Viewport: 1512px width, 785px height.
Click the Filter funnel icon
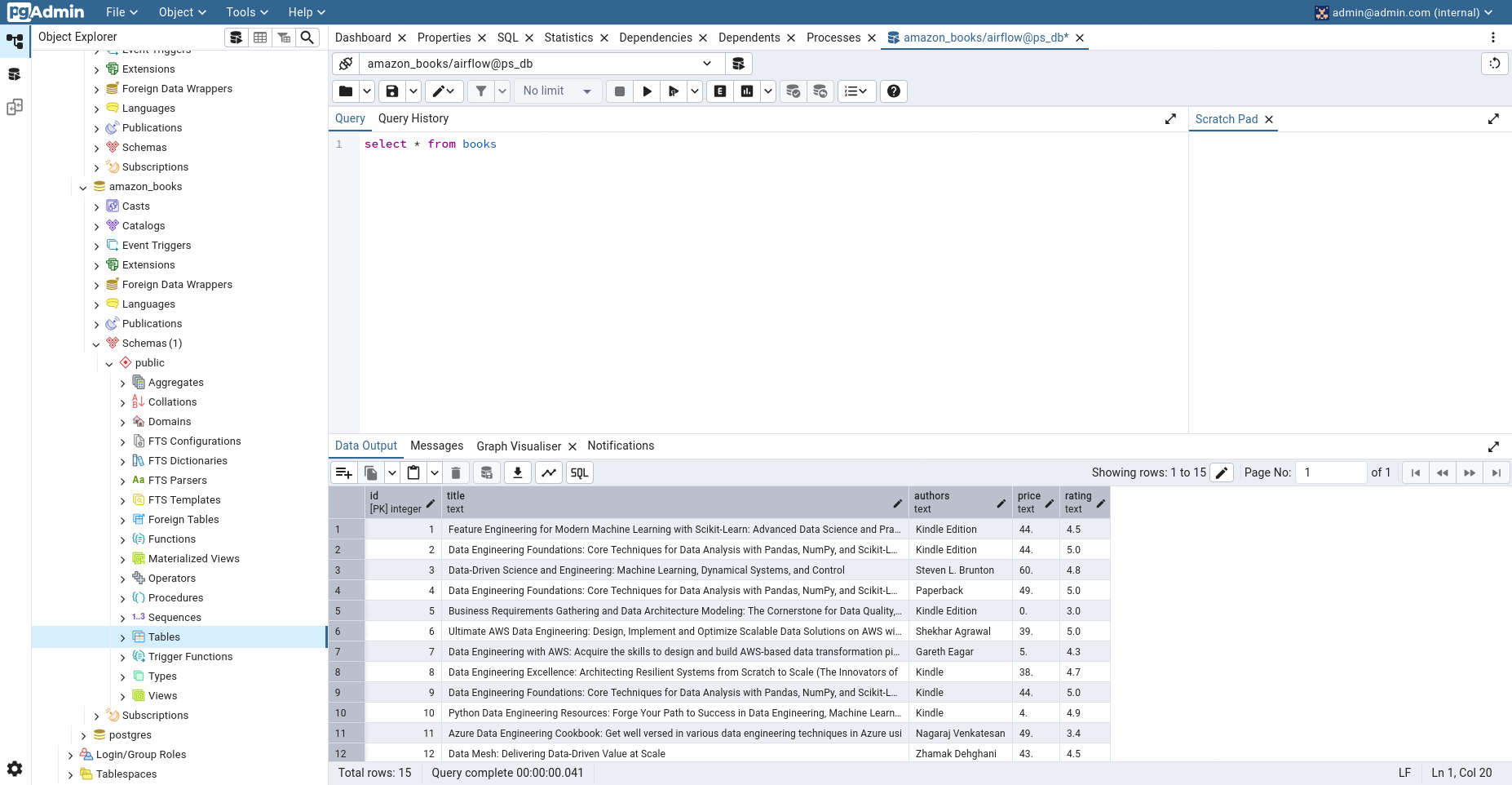pyautogui.click(x=481, y=91)
